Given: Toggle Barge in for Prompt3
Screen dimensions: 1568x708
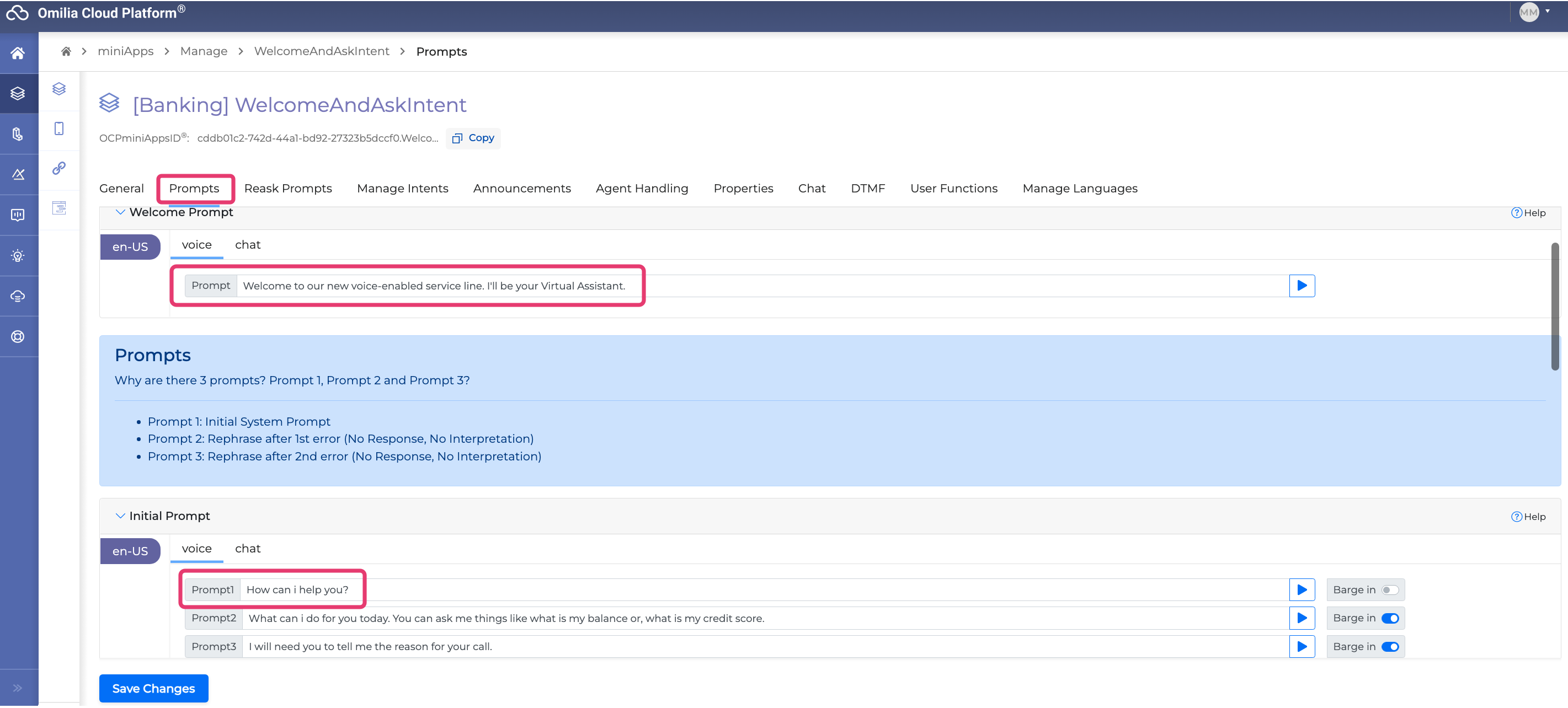Looking at the screenshot, I should (x=1390, y=647).
